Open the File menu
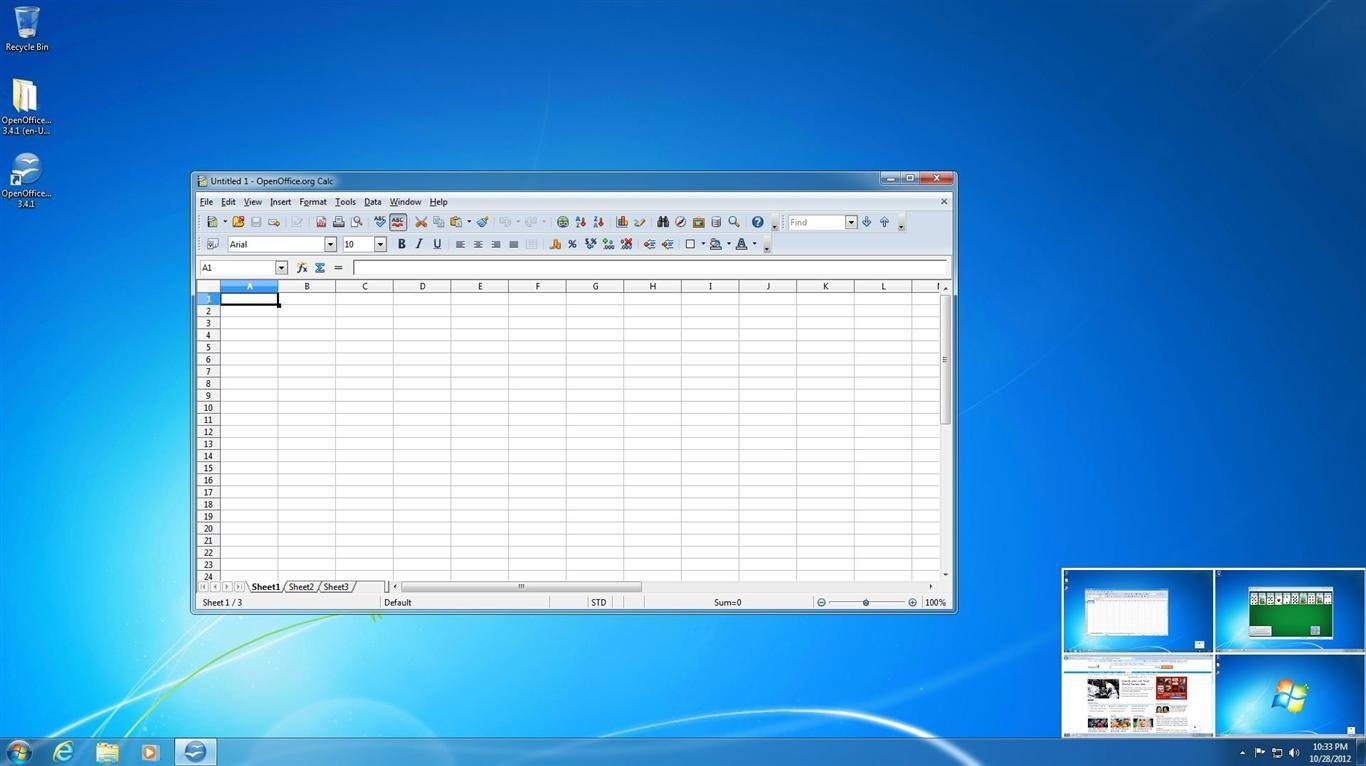 206,202
